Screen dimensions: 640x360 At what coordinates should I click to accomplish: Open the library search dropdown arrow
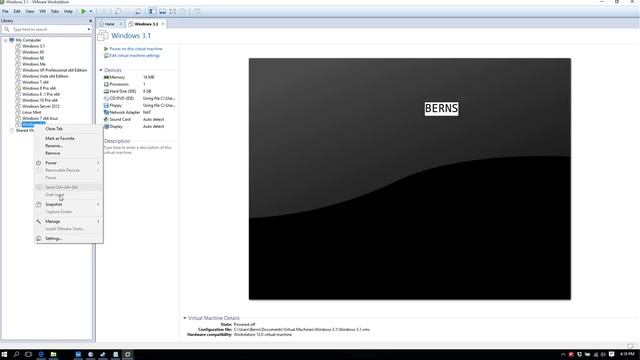89,29
